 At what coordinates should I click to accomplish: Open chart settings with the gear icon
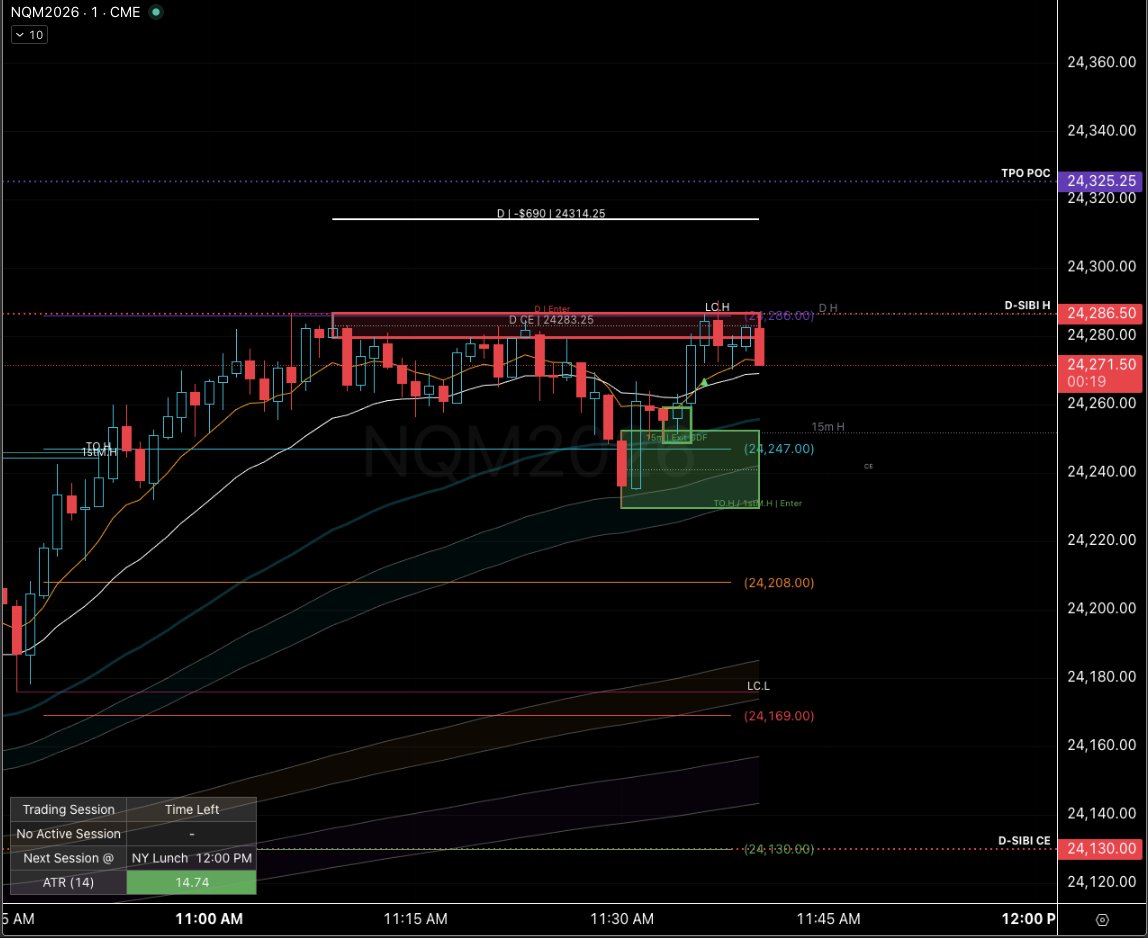click(1101, 918)
